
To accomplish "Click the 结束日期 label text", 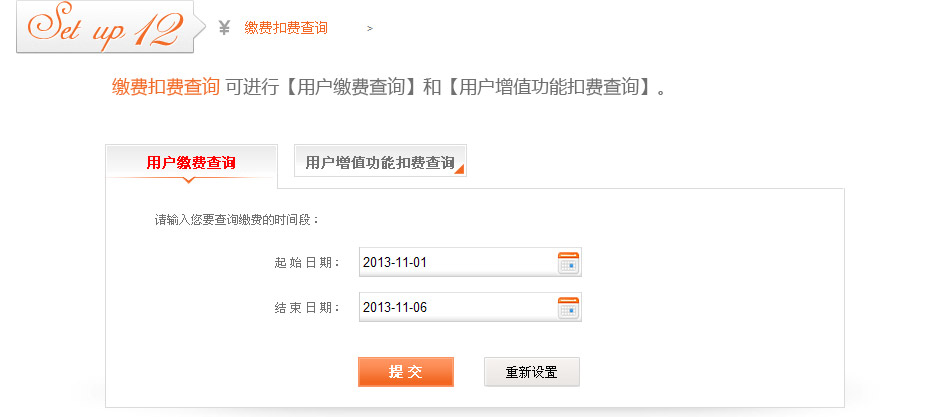I will pos(307,307).
